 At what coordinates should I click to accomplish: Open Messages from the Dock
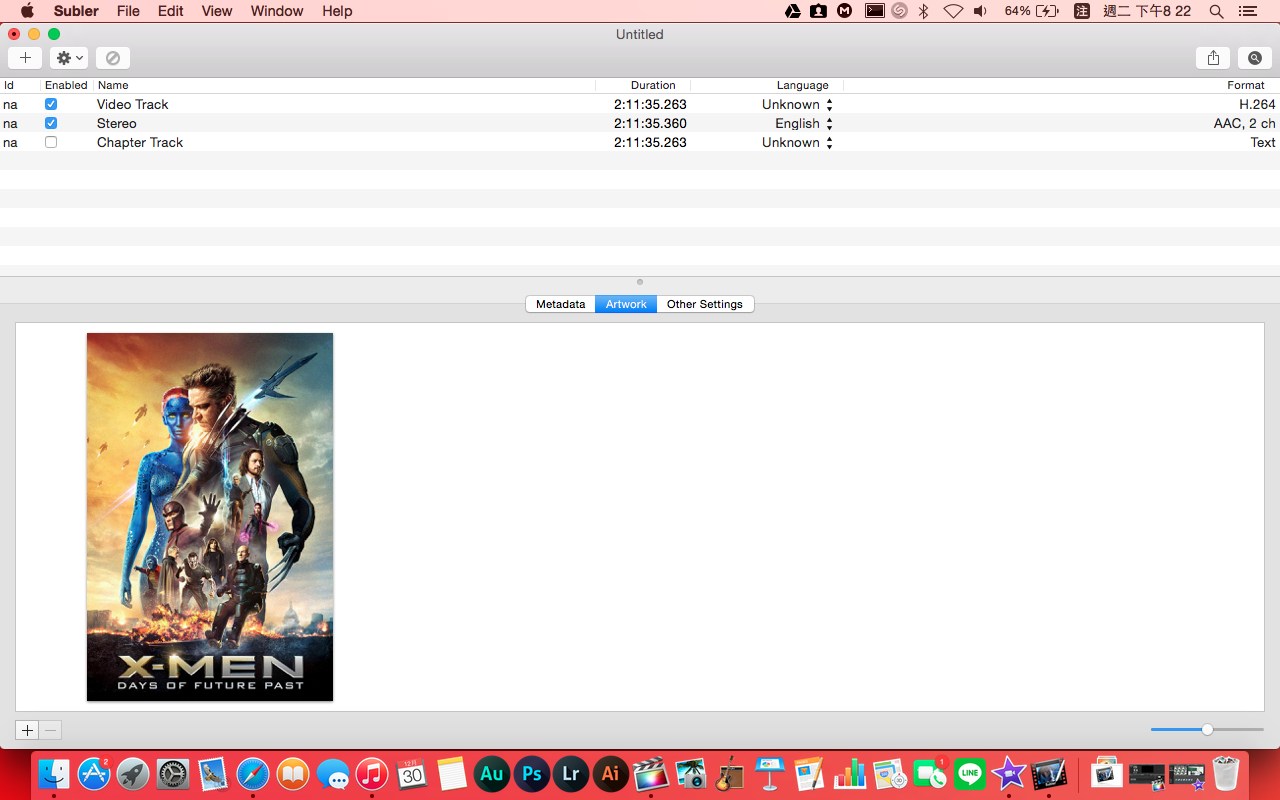[333, 773]
